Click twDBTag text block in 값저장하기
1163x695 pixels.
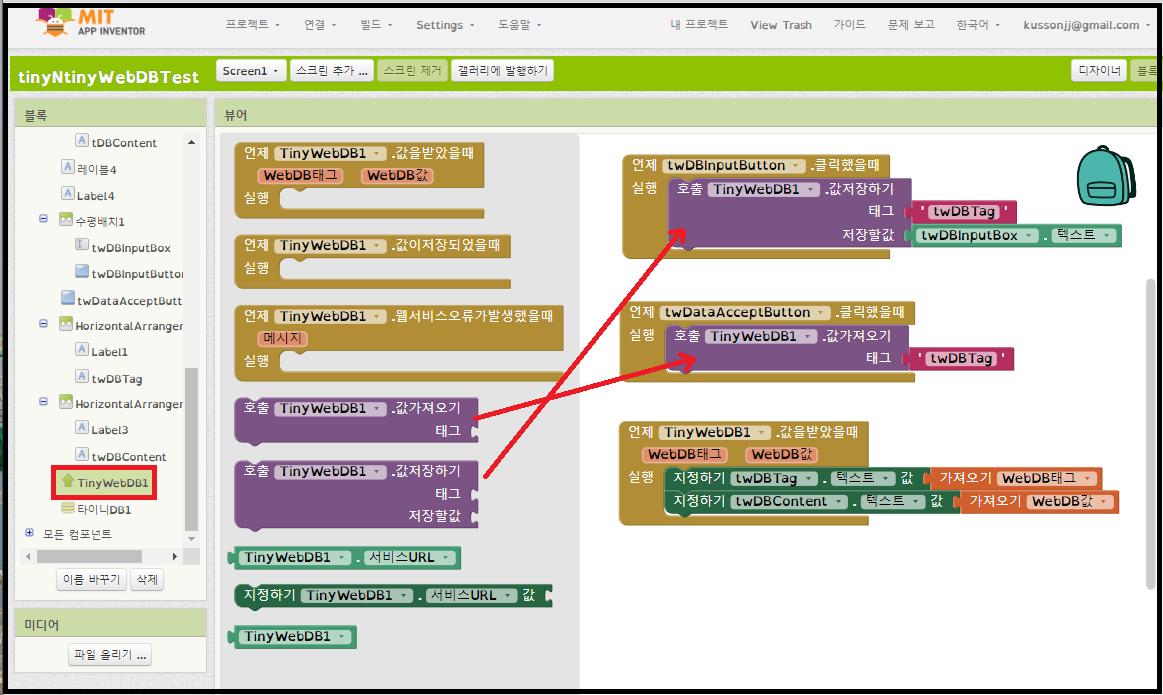tap(963, 212)
